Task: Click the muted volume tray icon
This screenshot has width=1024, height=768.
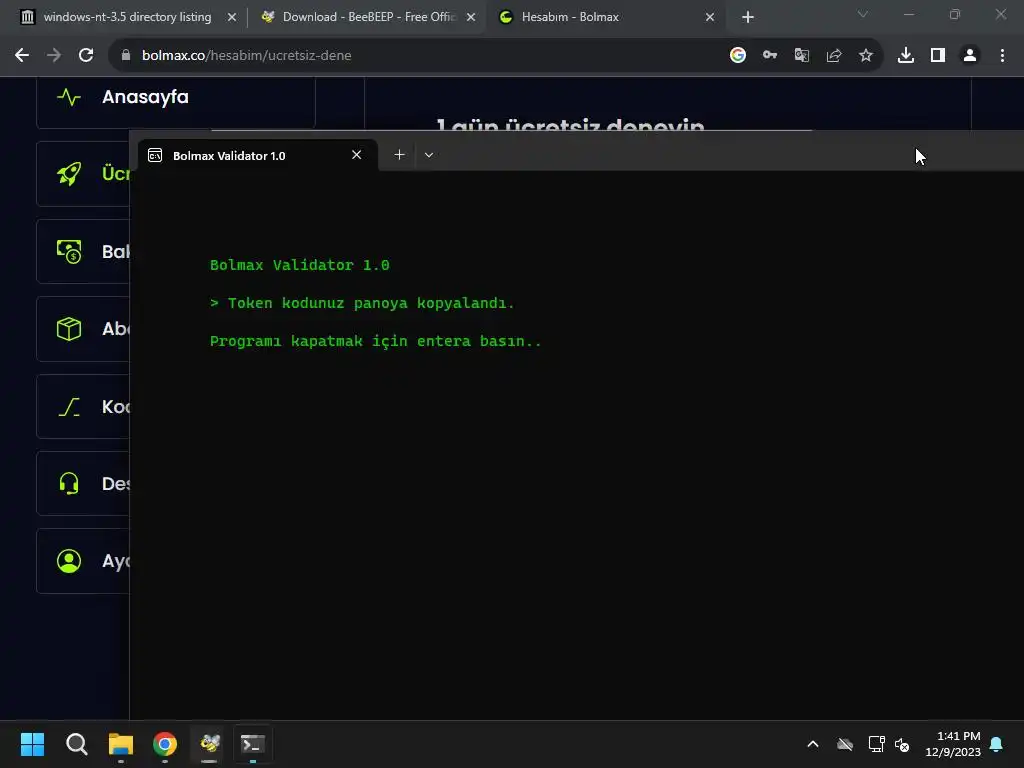Action: click(x=902, y=744)
